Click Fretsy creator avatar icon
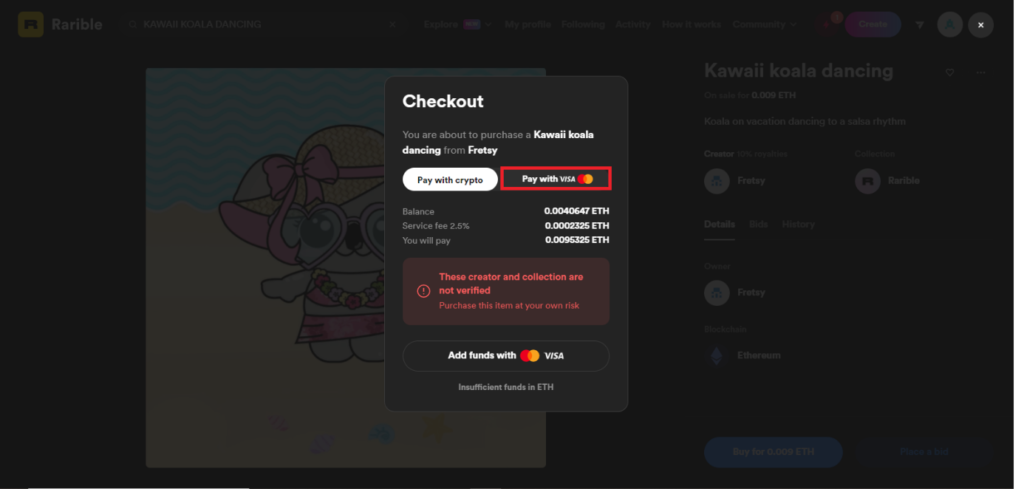Screen dimensions: 1024x489 pos(716,181)
